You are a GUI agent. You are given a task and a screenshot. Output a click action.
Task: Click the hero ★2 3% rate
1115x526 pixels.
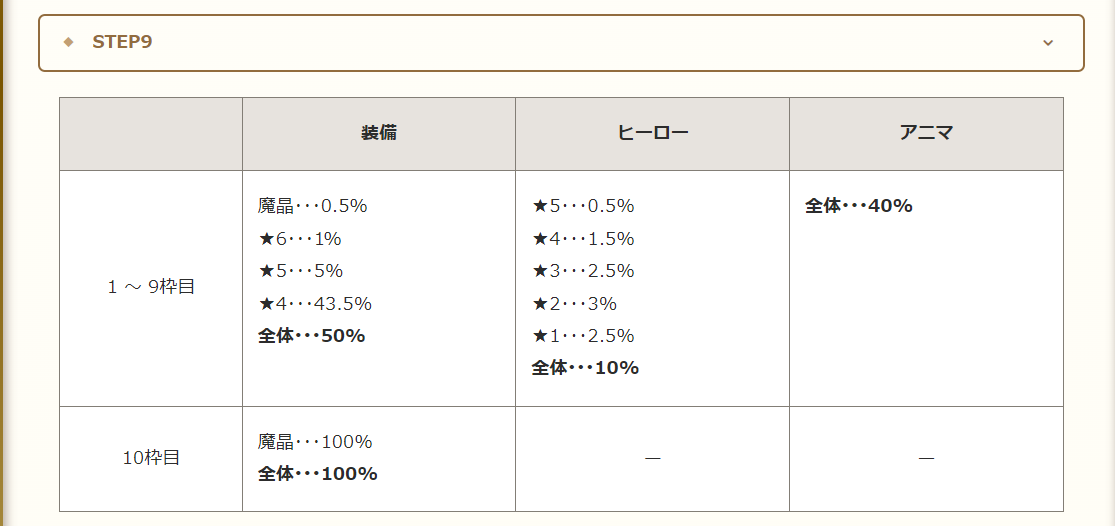coord(574,304)
